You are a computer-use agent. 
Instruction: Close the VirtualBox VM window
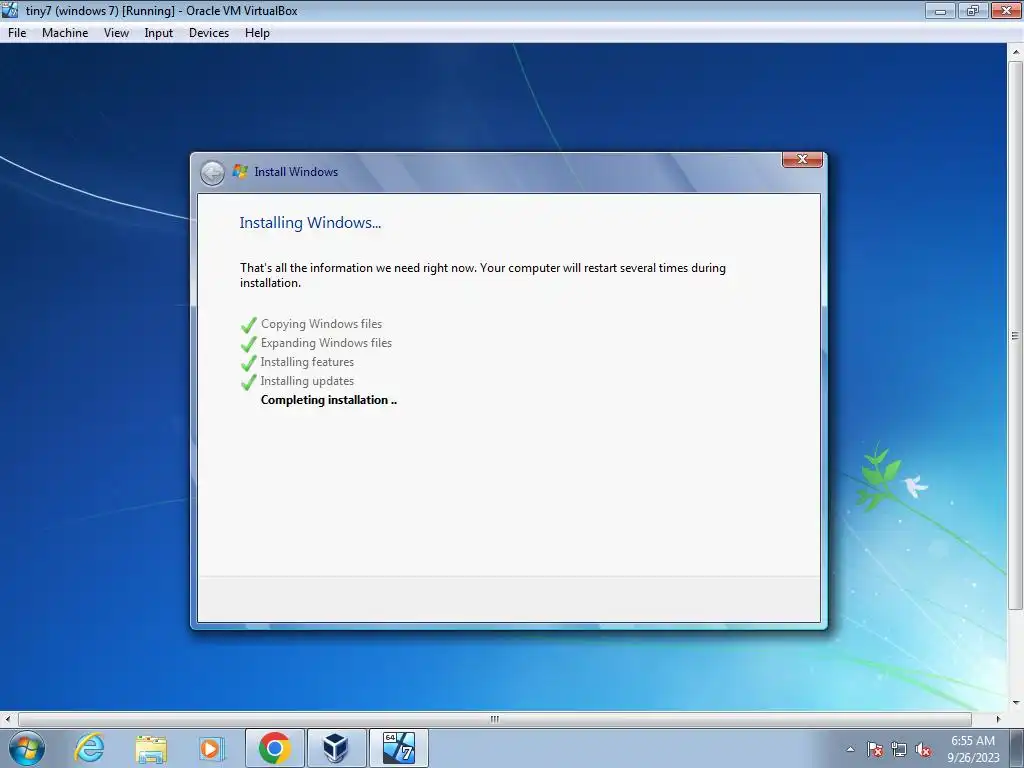tap(1006, 10)
